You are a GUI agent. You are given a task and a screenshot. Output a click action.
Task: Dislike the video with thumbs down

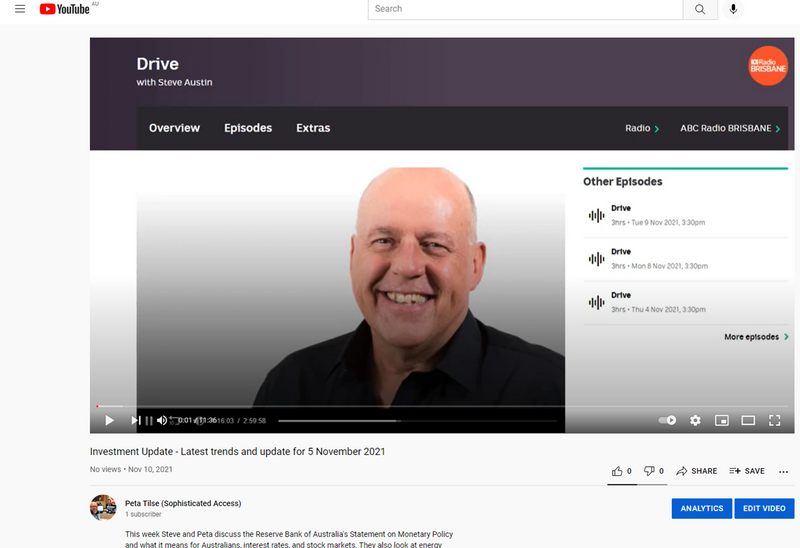click(x=649, y=470)
